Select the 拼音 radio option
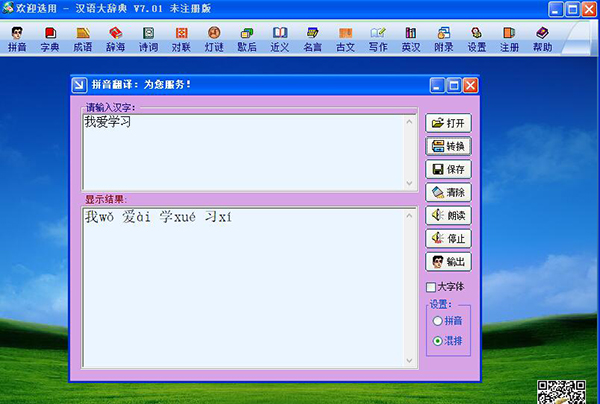 pos(437,321)
